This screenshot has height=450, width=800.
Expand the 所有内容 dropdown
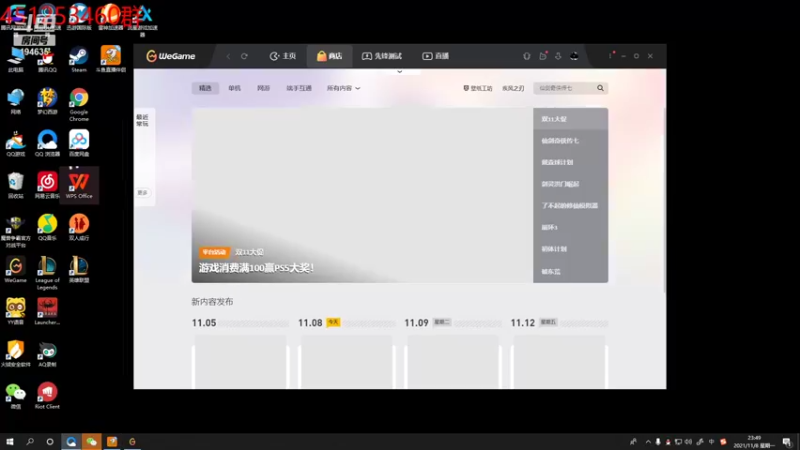(343, 88)
